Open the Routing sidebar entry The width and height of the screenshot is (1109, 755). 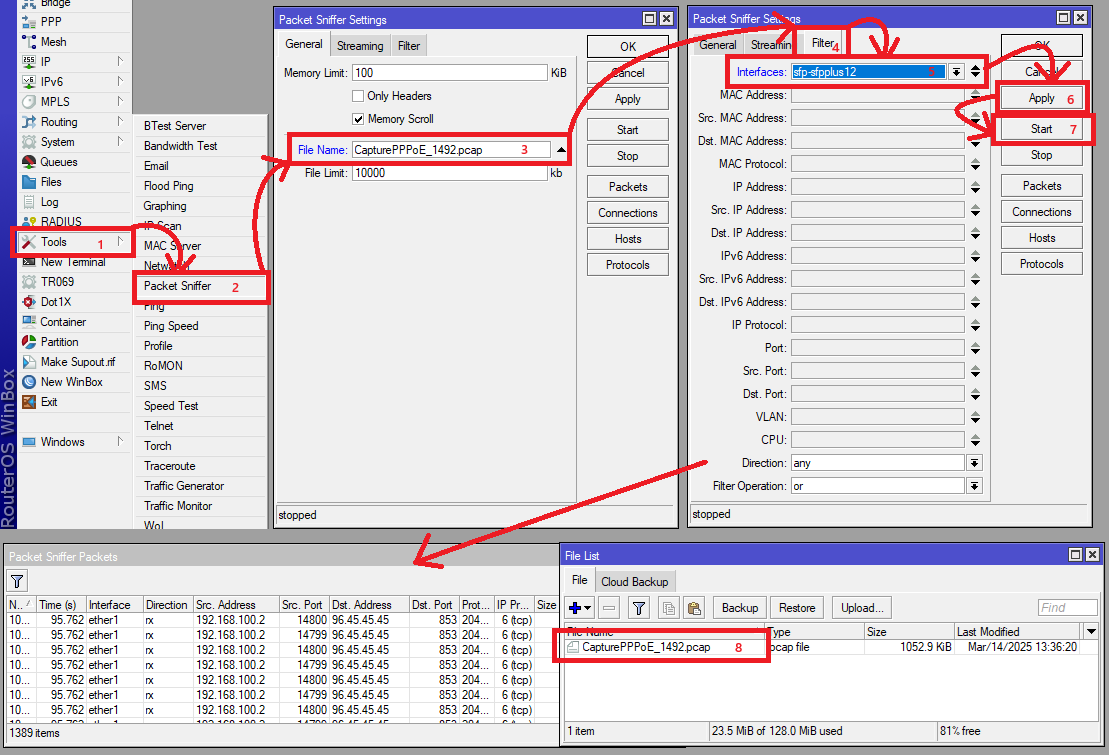[x=59, y=122]
